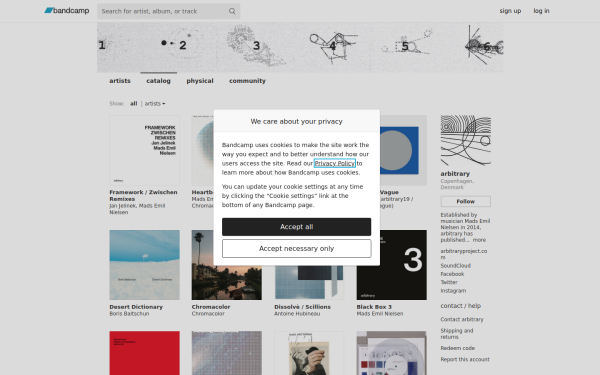Open the Privacy Policy link

334,163
